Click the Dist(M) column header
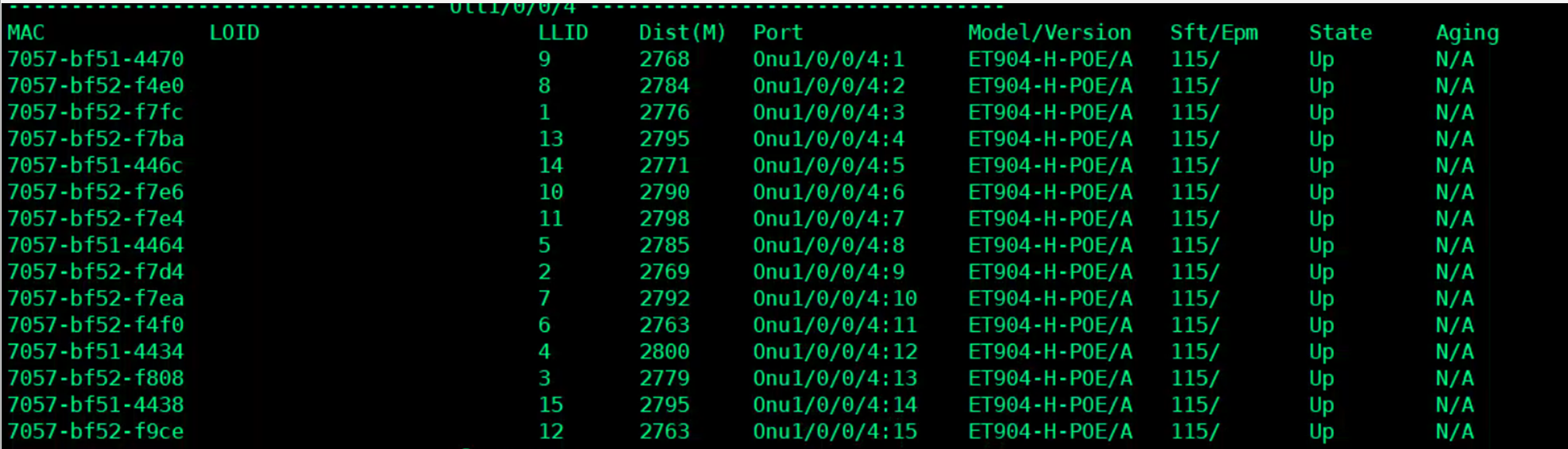The width and height of the screenshot is (1568, 449). [x=682, y=33]
